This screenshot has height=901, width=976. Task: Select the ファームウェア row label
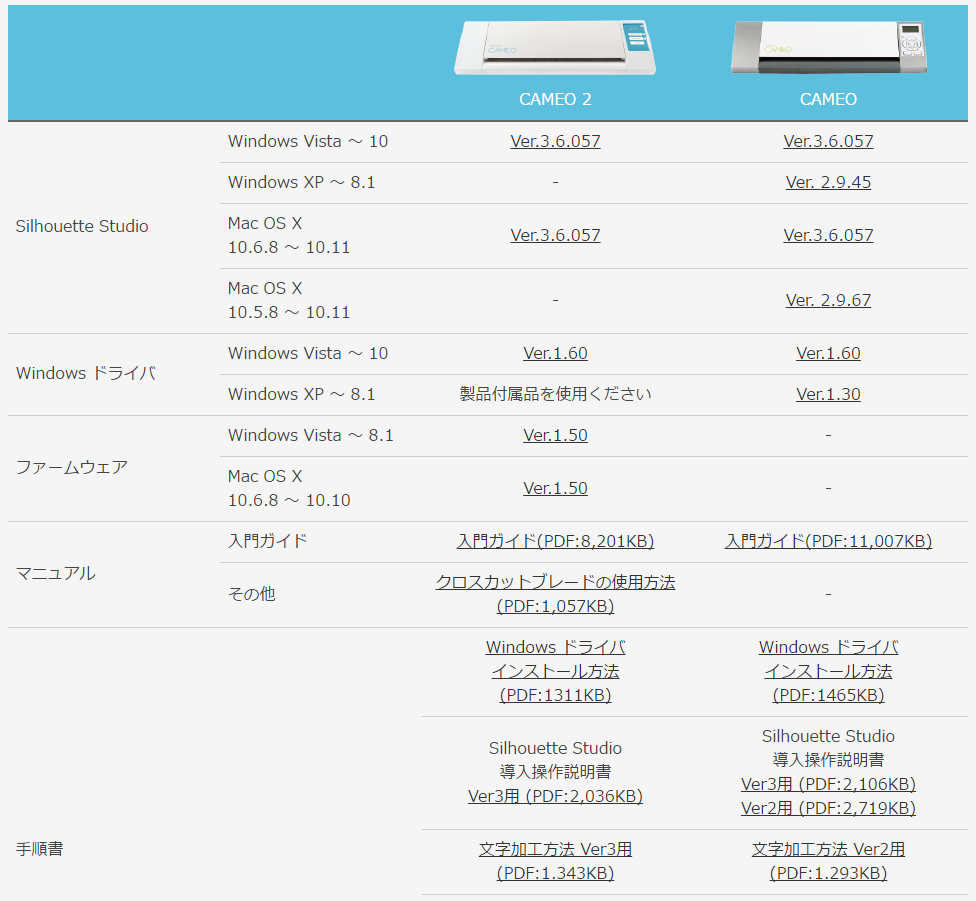pos(72,467)
